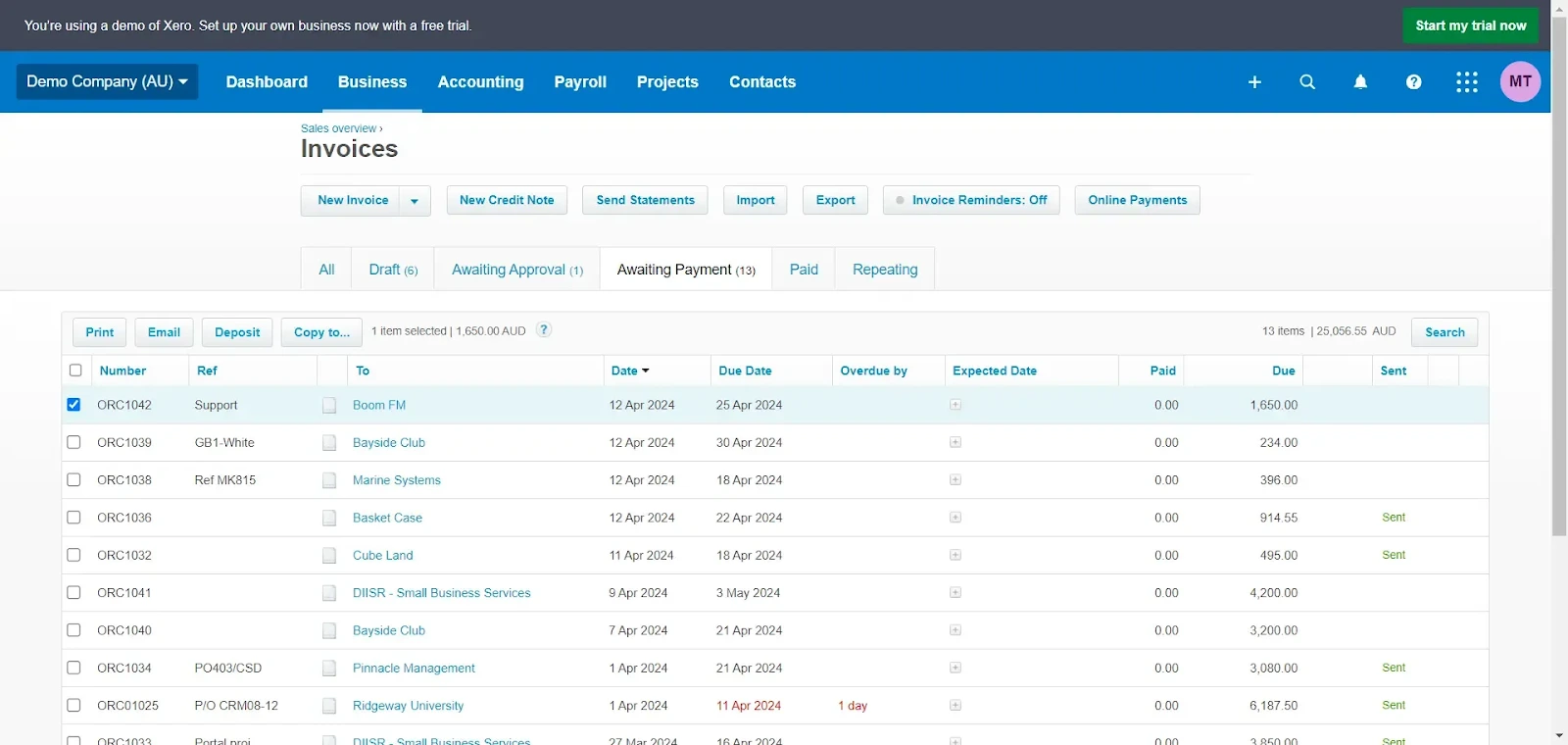The height and width of the screenshot is (745, 1568).
Task: Open the Copy to... menu
Action: pyautogui.click(x=321, y=332)
